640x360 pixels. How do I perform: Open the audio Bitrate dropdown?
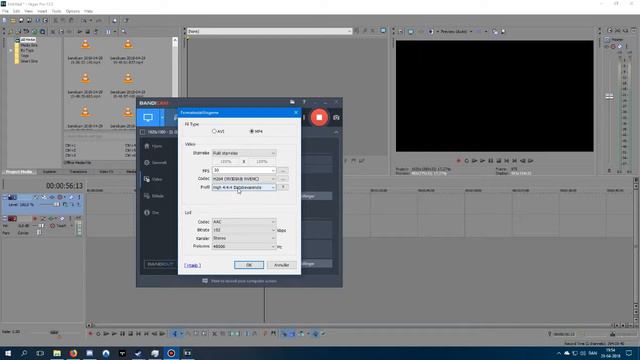tap(244, 230)
